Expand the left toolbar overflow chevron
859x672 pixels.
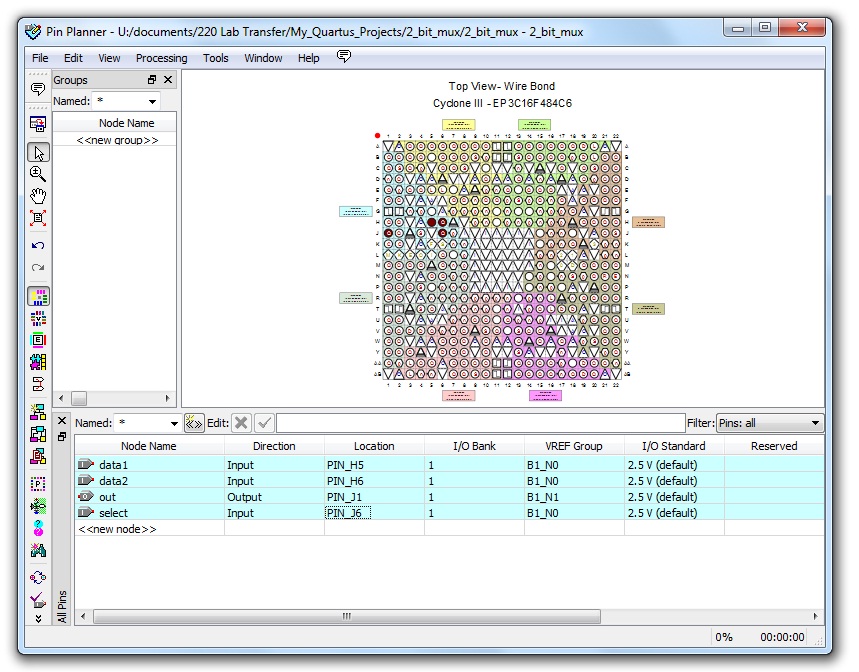tap(38, 619)
